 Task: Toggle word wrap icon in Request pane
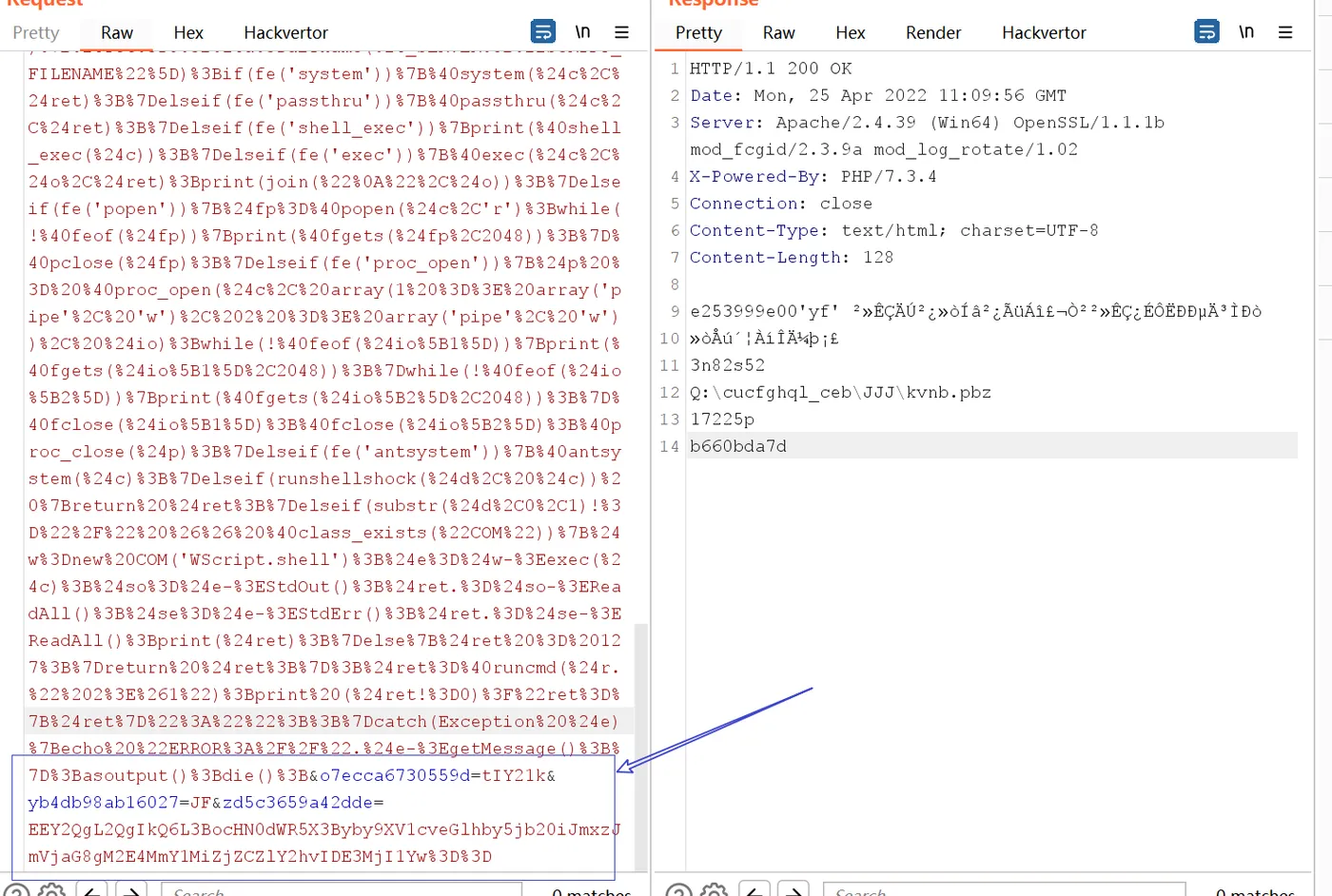click(542, 31)
